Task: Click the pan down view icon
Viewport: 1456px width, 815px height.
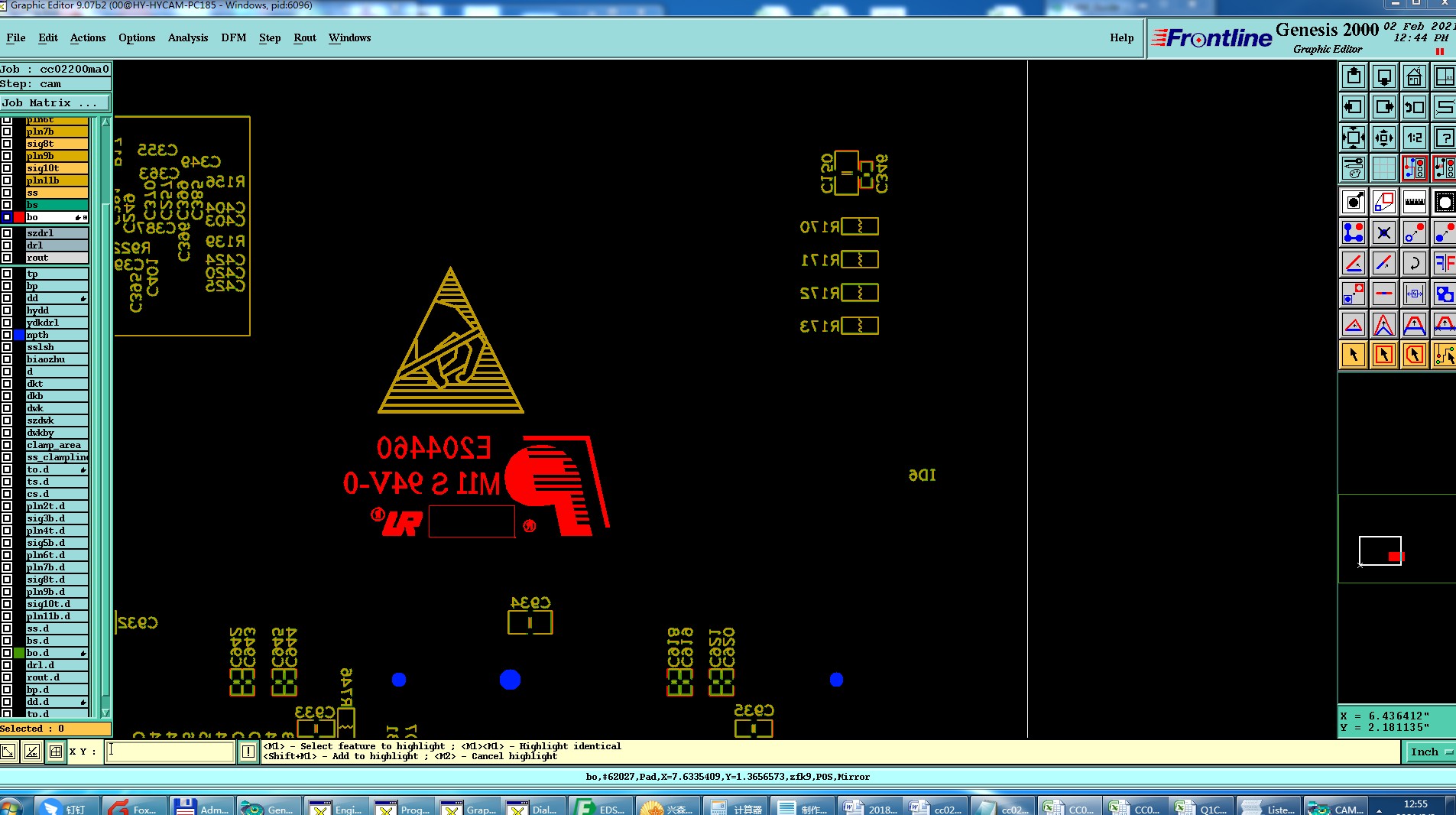Action: coord(1384,76)
